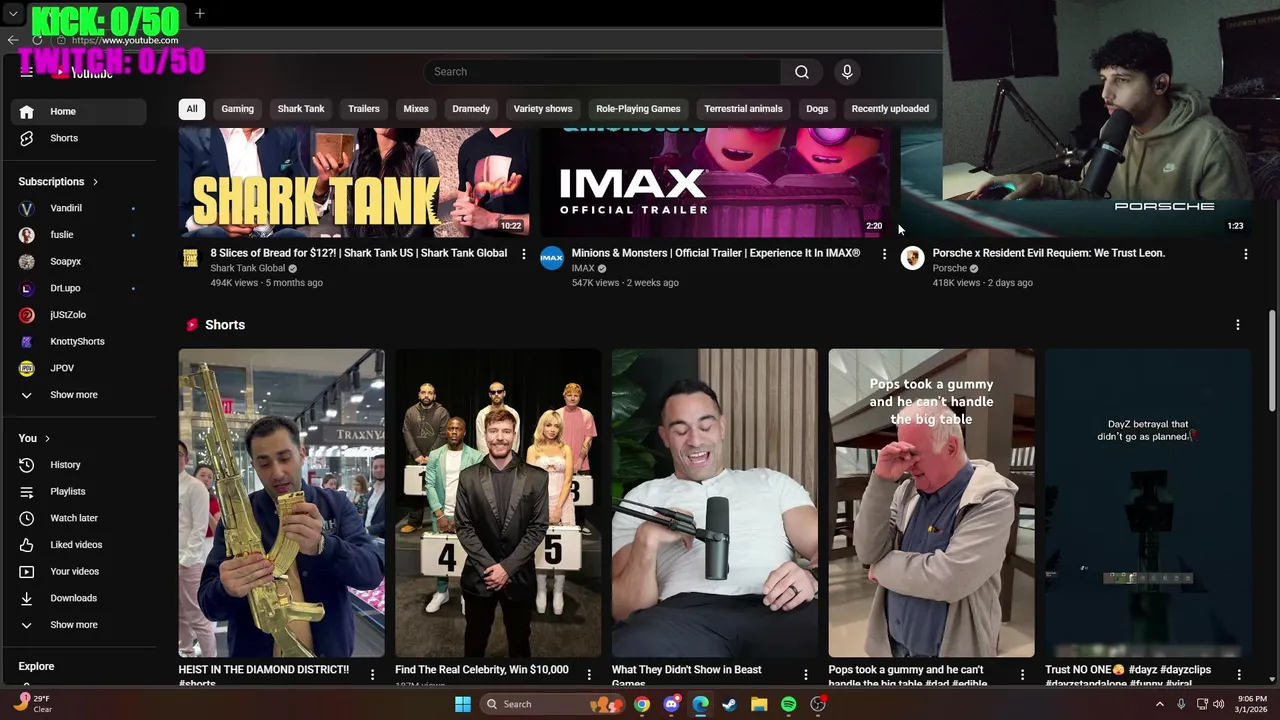Image resolution: width=1280 pixels, height=720 pixels.
Task: Open Porsche x Resident Evil Requiem title
Action: [1048, 253]
